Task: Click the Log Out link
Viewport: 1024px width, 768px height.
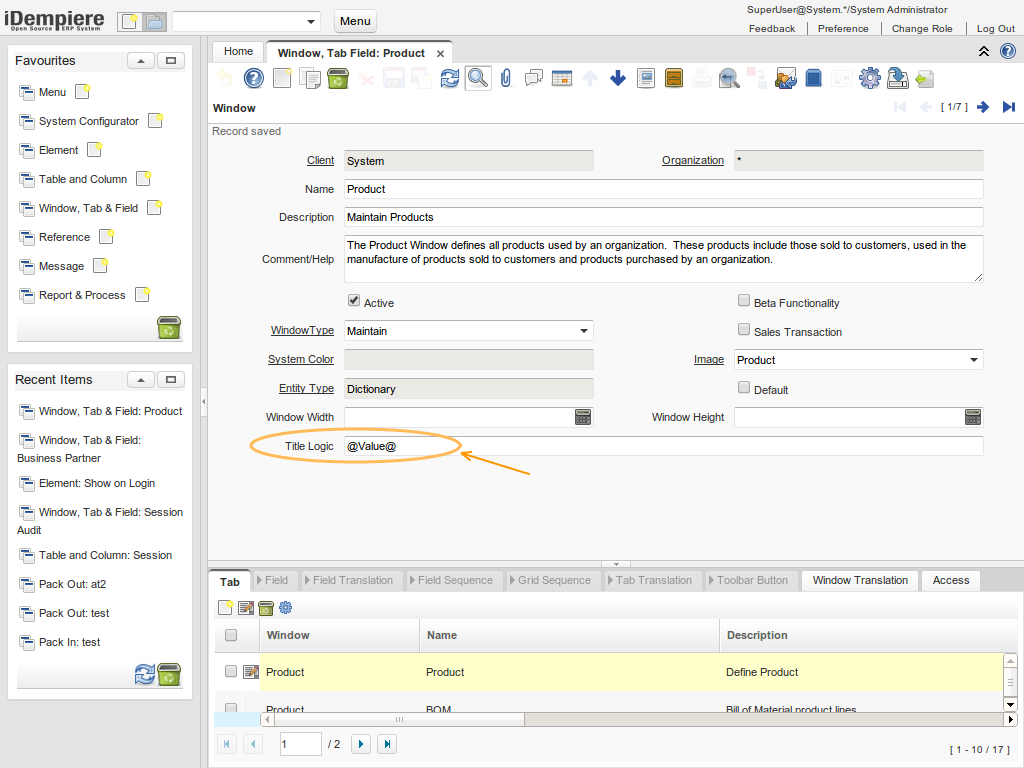Action: pyautogui.click(x=995, y=29)
